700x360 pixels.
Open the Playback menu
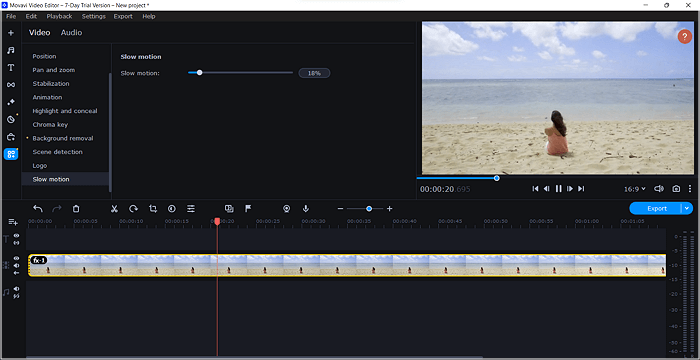[x=59, y=16]
